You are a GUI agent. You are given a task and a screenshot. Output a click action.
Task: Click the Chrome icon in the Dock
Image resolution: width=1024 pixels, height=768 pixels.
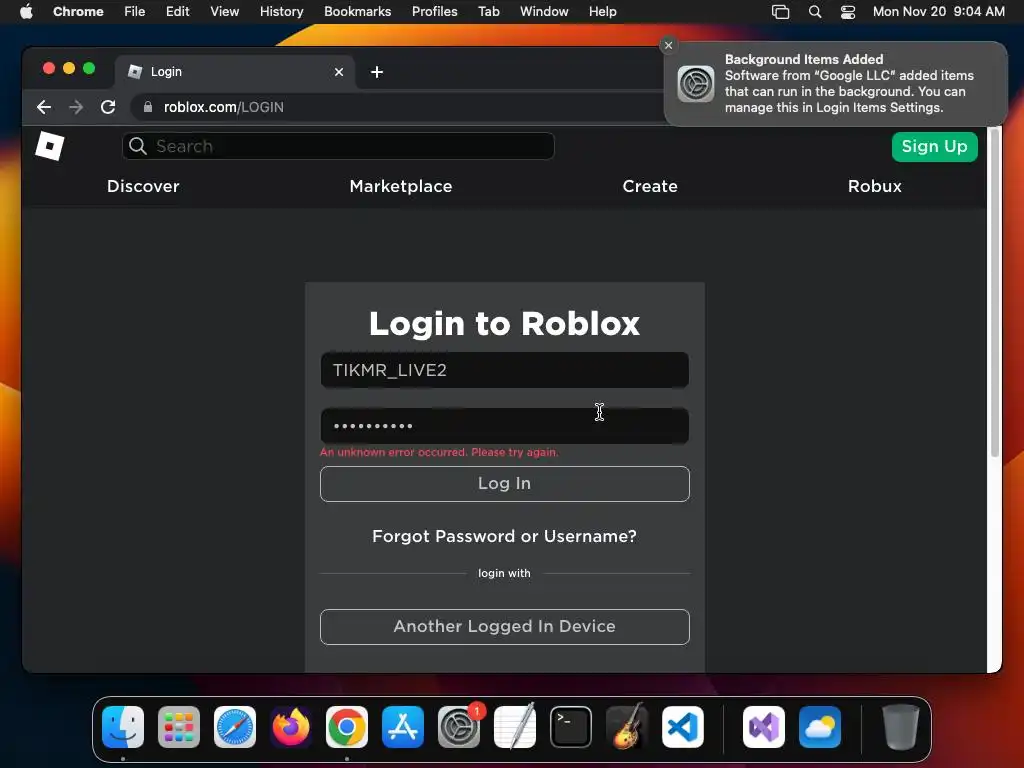point(347,727)
